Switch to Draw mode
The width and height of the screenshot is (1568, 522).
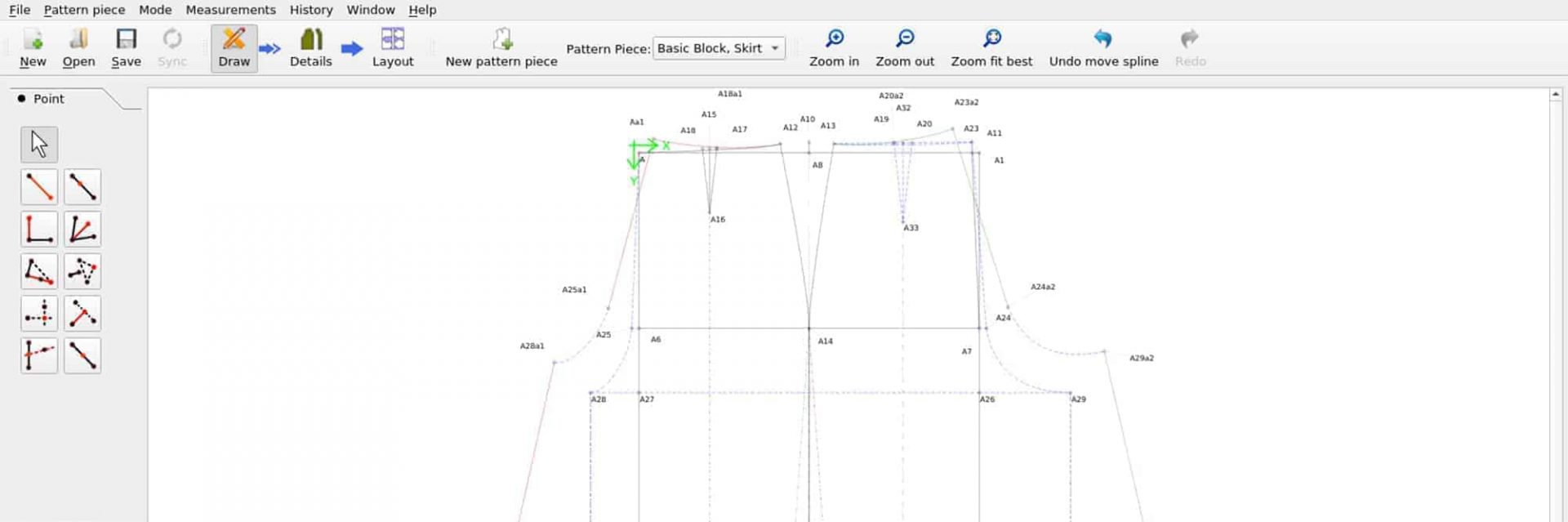coord(234,48)
